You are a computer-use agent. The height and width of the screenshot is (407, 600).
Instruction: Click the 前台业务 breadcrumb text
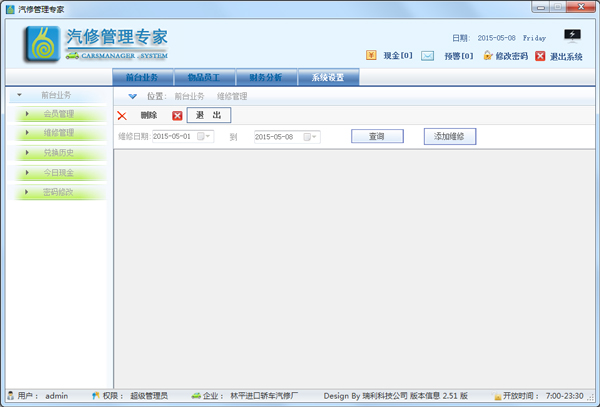click(x=189, y=96)
